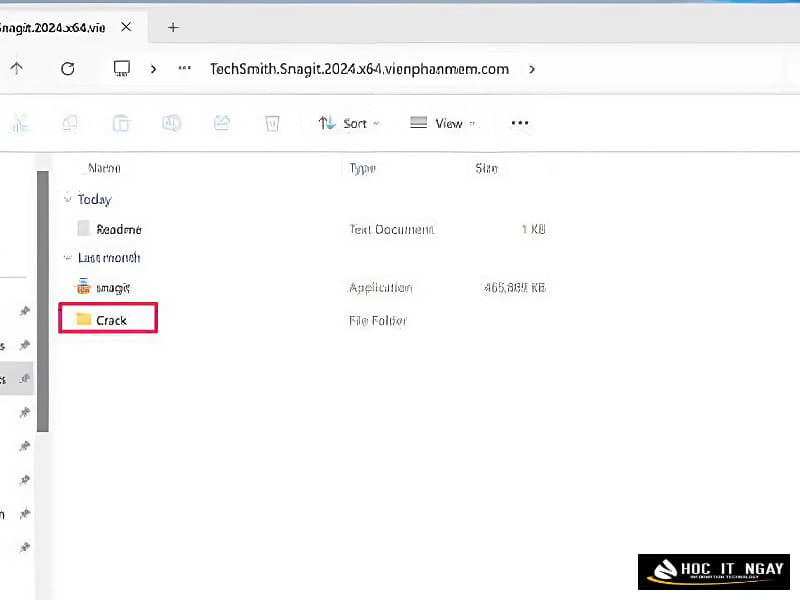Select TechSmith.Snagit.2024.x64.vienphanmem.com path segment

(x=359, y=69)
